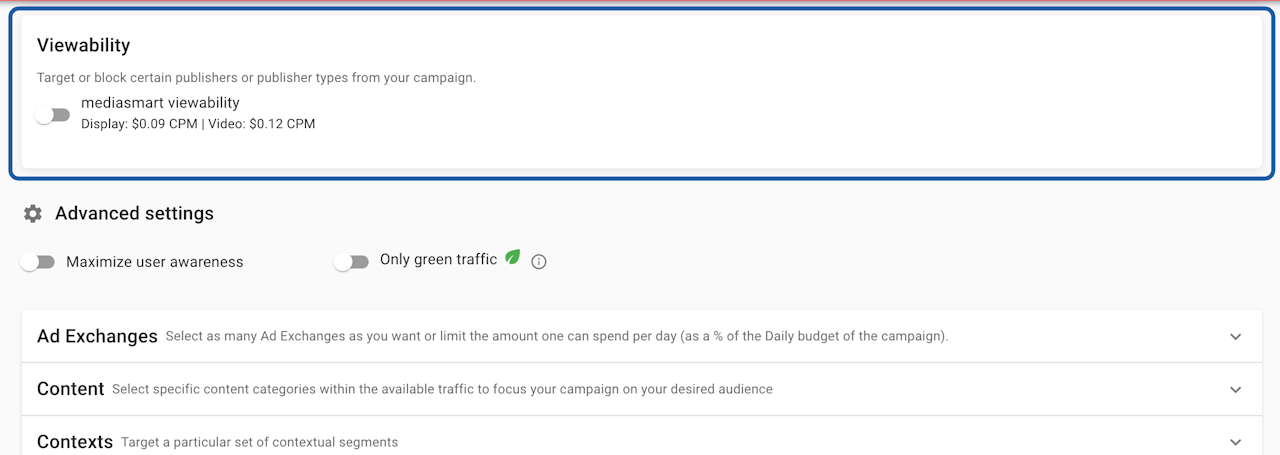Toggle Maximize user awareness switch
The width and height of the screenshot is (1280, 455).
pos(38,262)
